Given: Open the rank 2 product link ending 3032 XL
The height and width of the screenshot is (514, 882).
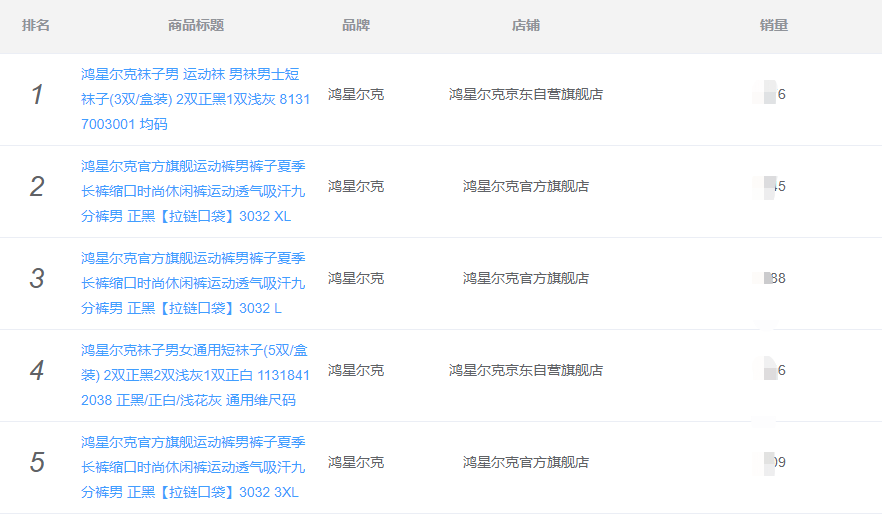Looking at the screenshot, I should 193,191.
